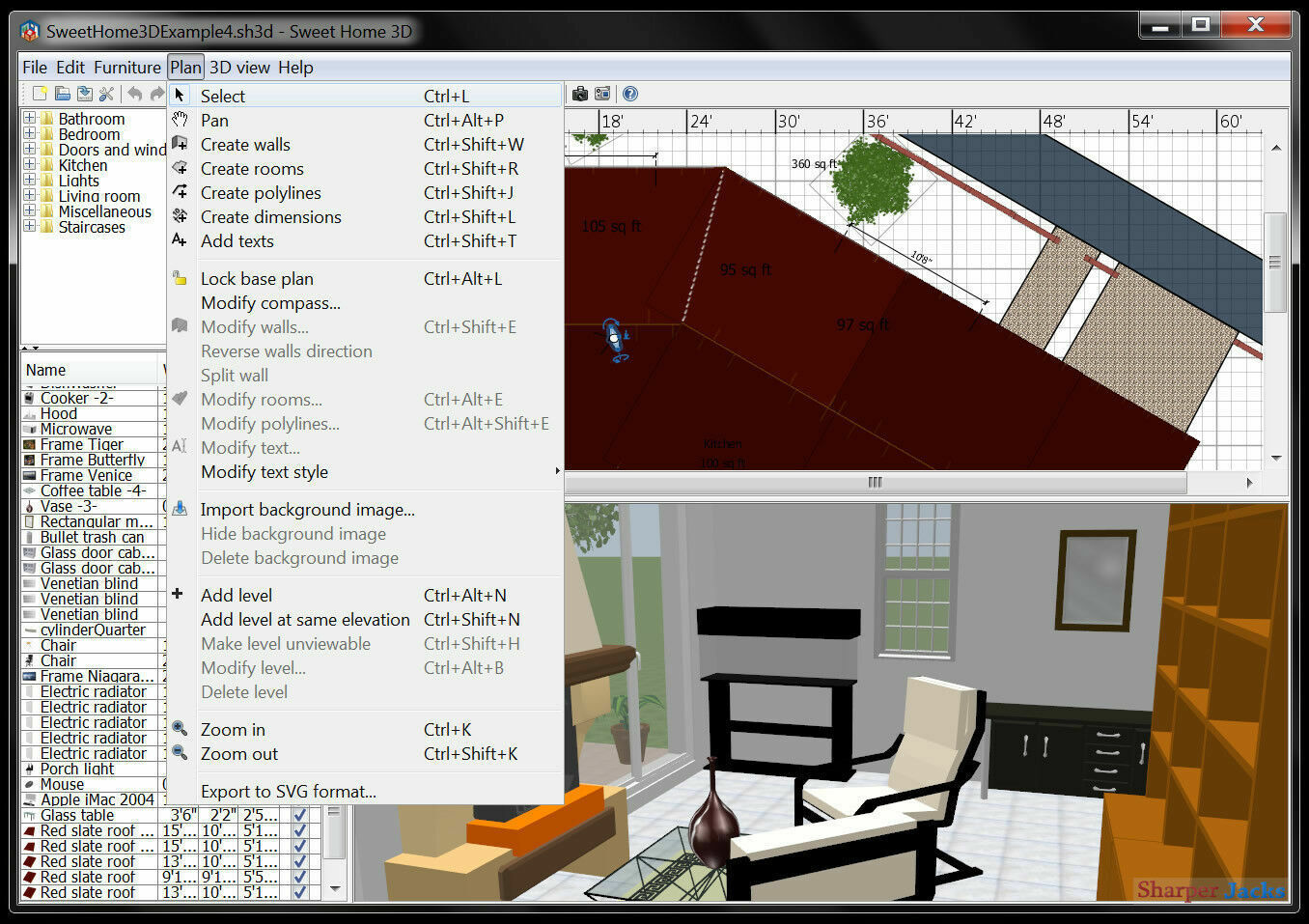
Task: Click the furniture list scroll-down arrow
Action: pos(335,889)
